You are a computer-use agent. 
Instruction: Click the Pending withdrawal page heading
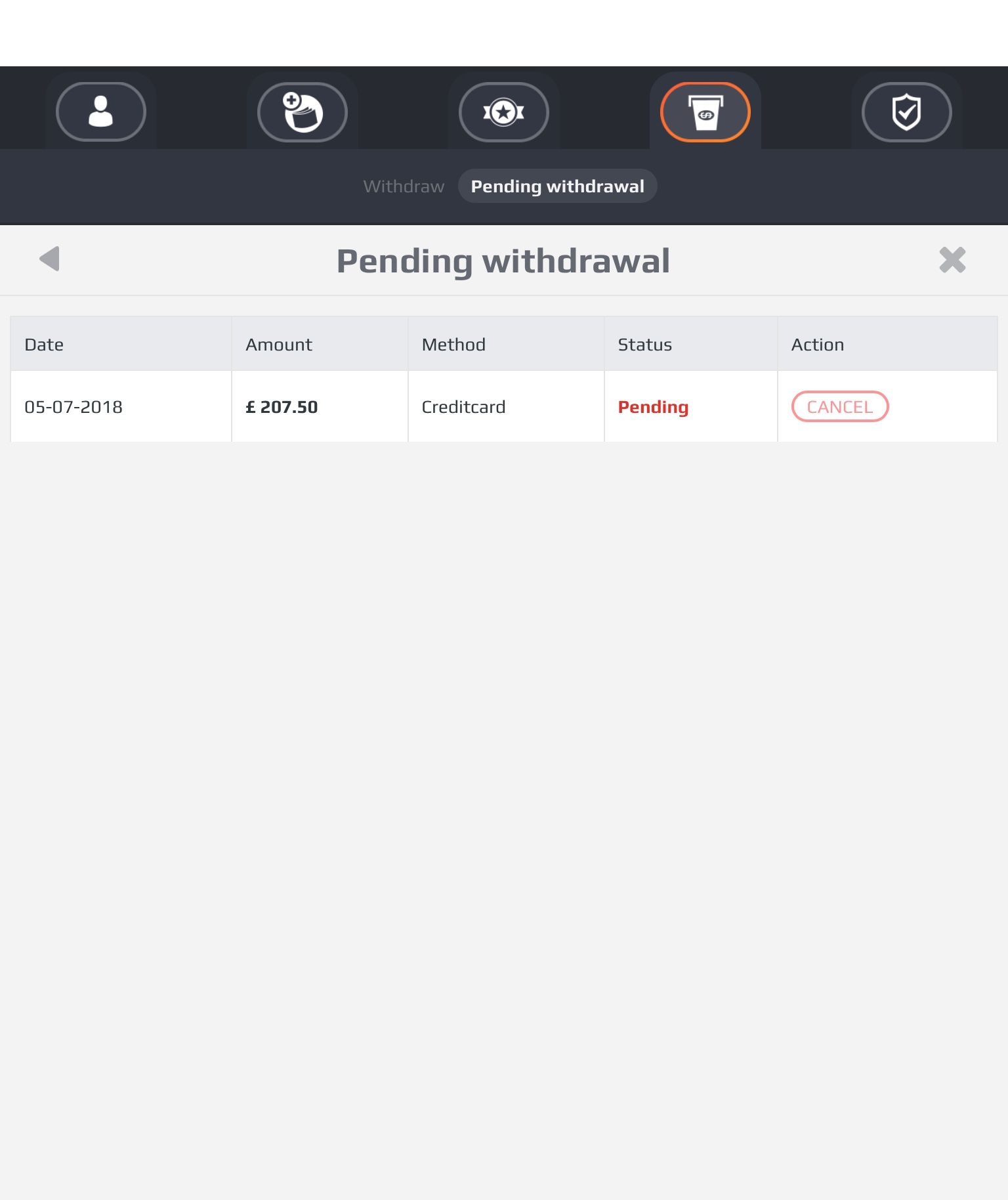coord(503,261)
